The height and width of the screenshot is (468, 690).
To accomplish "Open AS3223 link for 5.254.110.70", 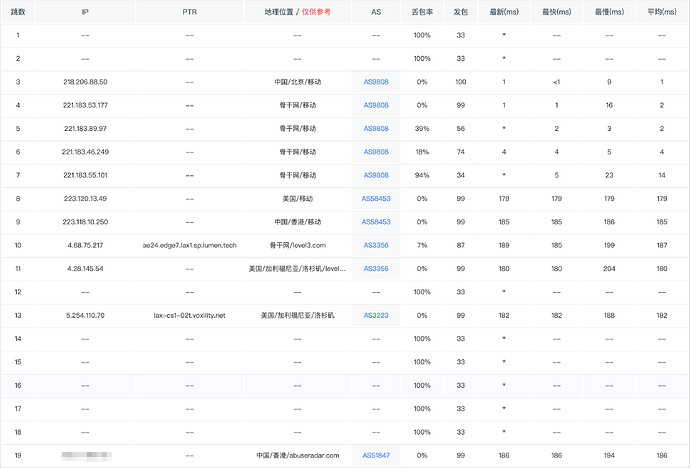I will tap(376, 315).
